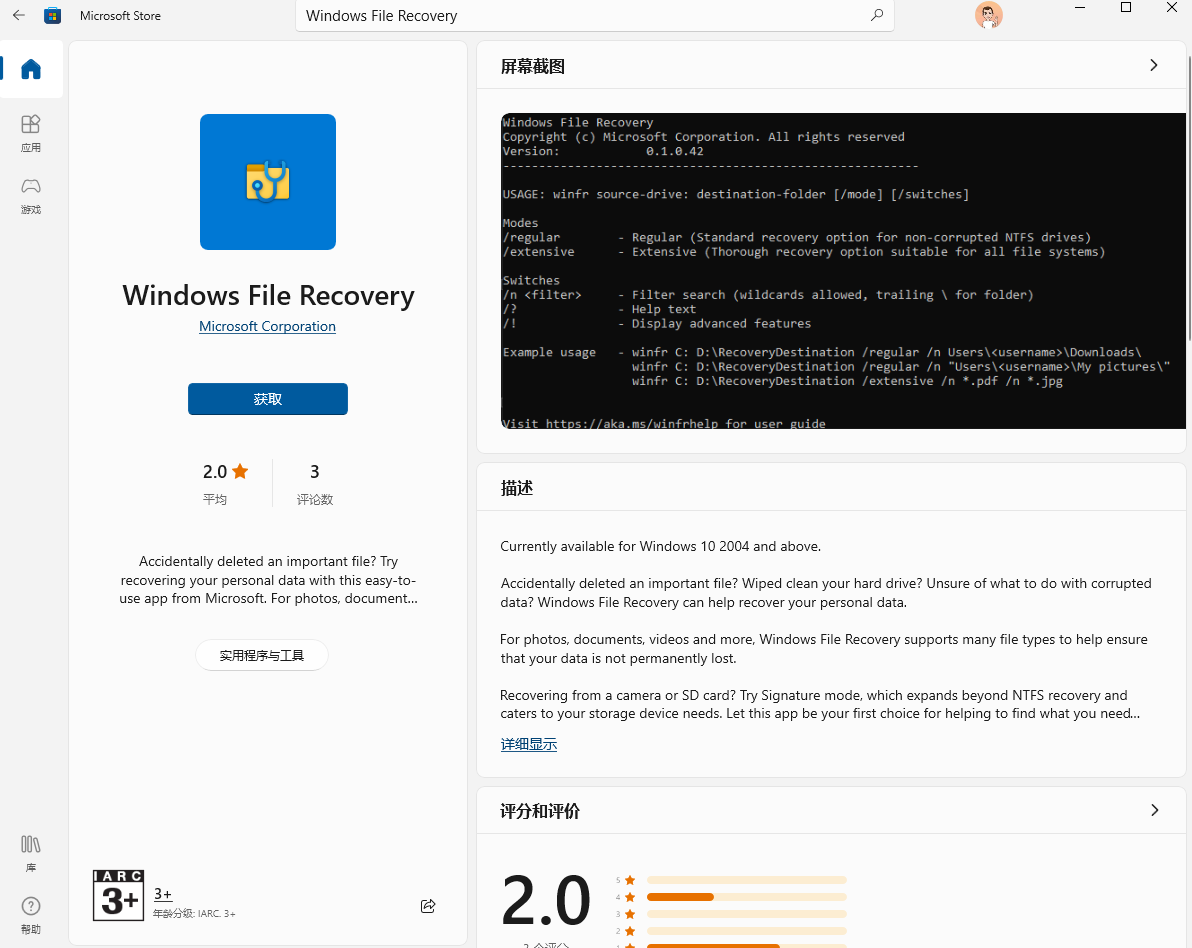Screen dimensions: 1192x948
Task: Open the 库 (Library) section
Action: click(x=31, y=853)
